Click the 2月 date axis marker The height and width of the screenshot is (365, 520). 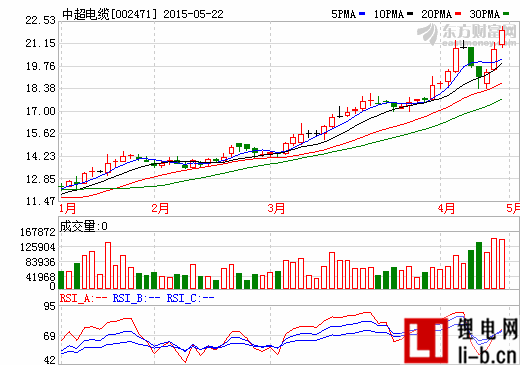pyautogui.click(x=160, y=208)
